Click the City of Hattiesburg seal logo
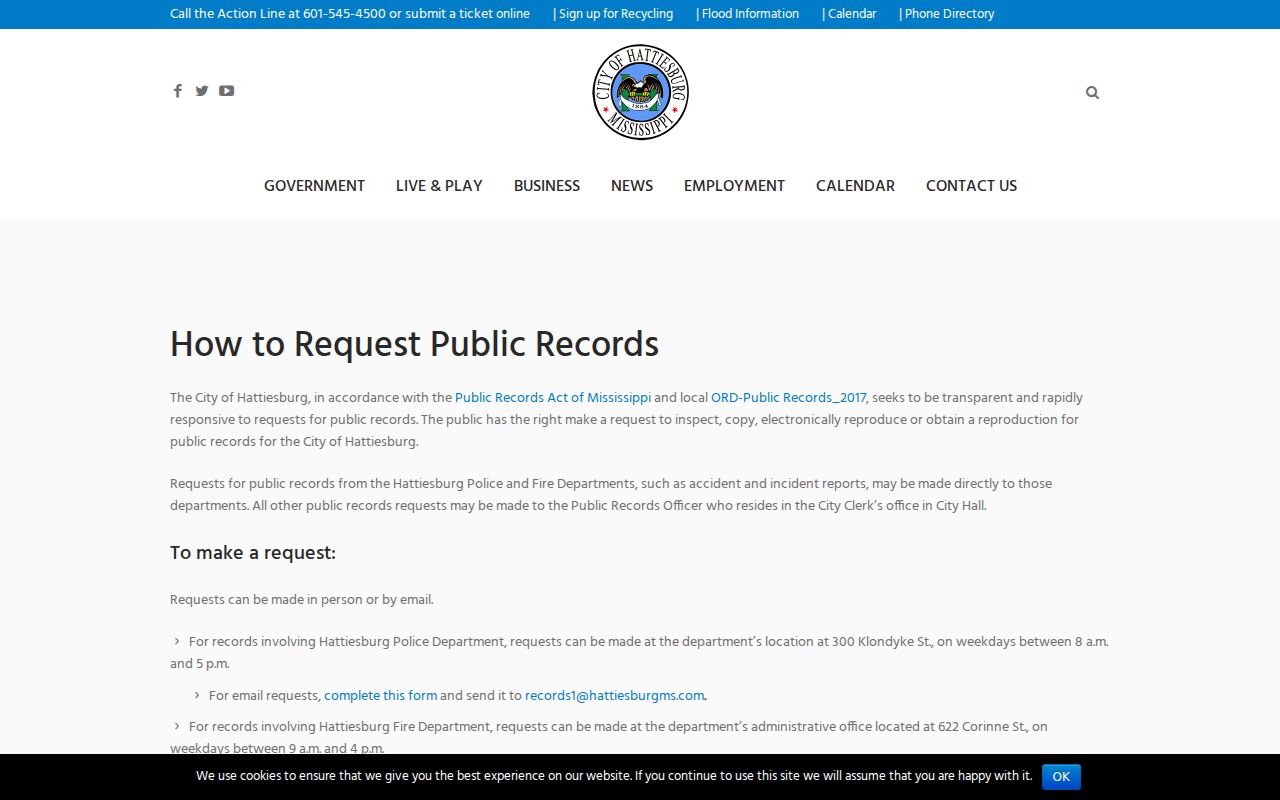Image resolution: width=1280 pixels, height=800 pixels. pyautogui.click(x=640, y=92)
